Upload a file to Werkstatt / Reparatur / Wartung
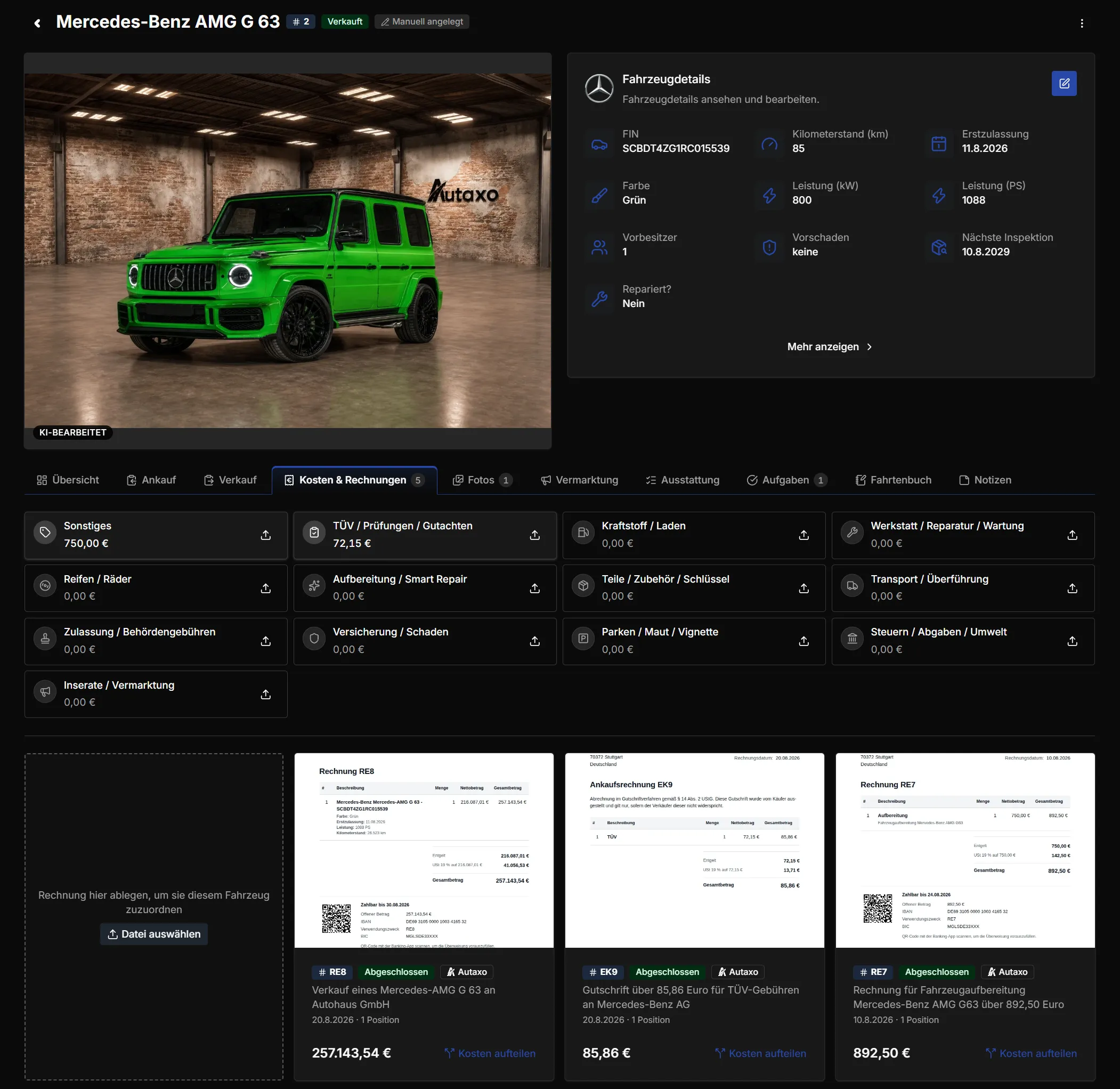The height and width of the screenshot is (1089, 1120). [x=1073, y=535]
